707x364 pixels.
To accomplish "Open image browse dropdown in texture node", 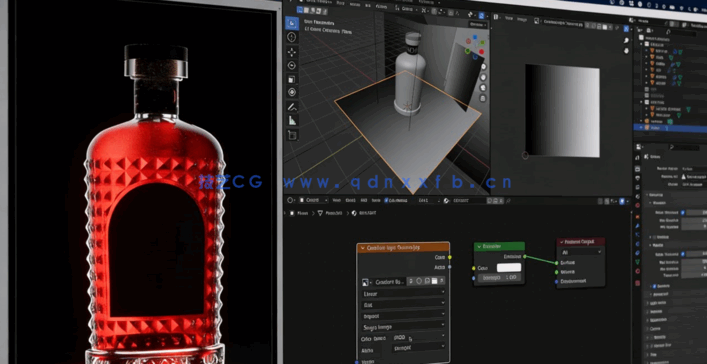I will pos(367,281).
